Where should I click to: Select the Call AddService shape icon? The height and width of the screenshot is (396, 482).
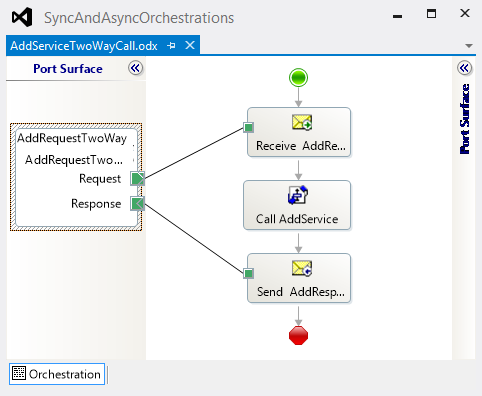298,195
